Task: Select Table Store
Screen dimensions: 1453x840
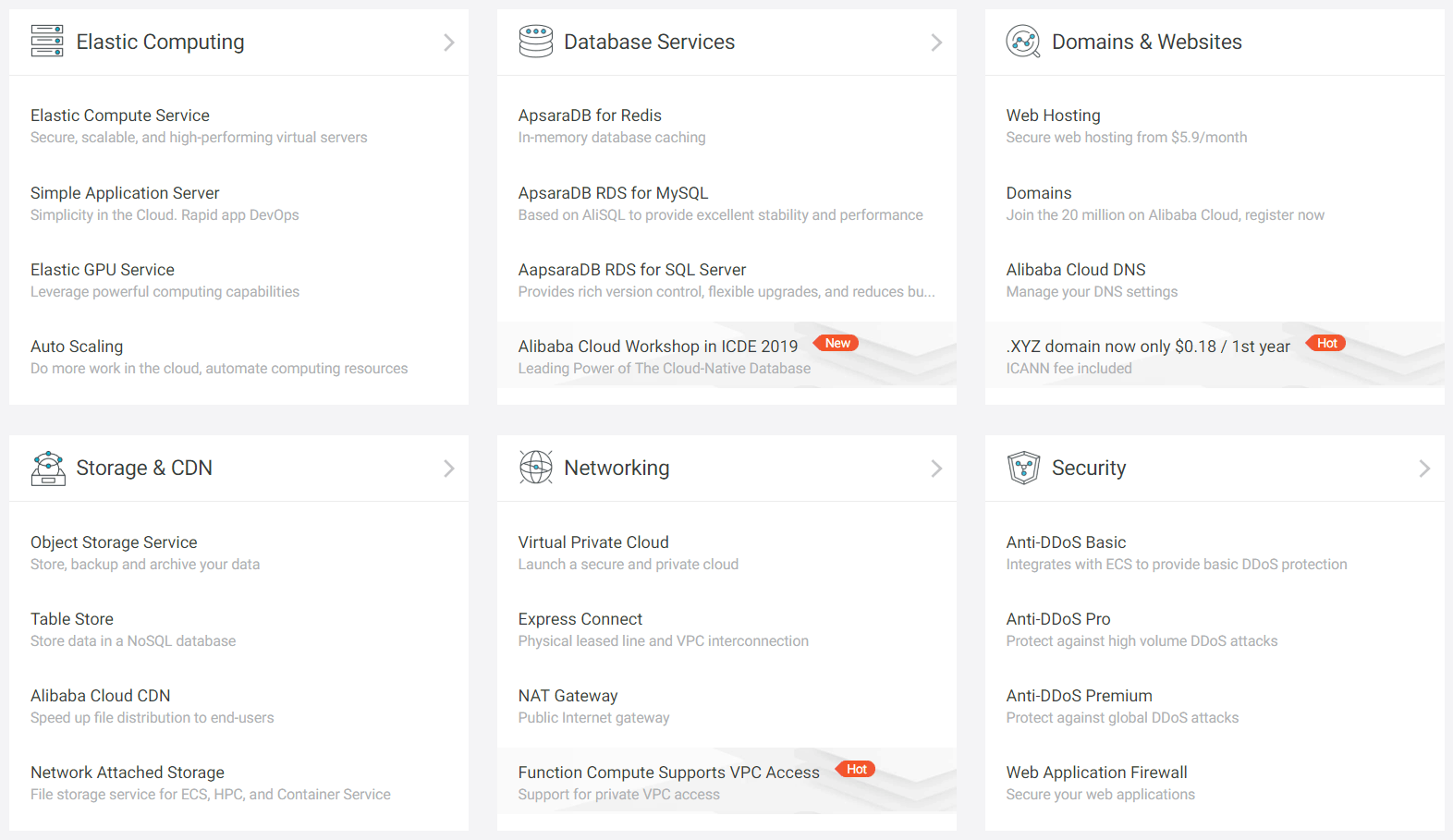Action: pyautogui.click(x=72, y=619)
